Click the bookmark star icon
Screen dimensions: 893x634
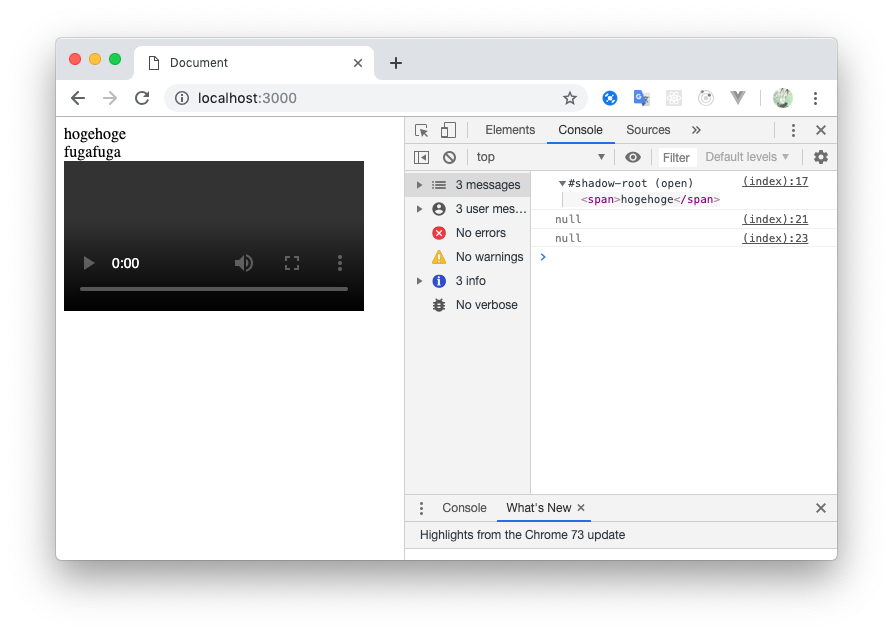(570, 98)
